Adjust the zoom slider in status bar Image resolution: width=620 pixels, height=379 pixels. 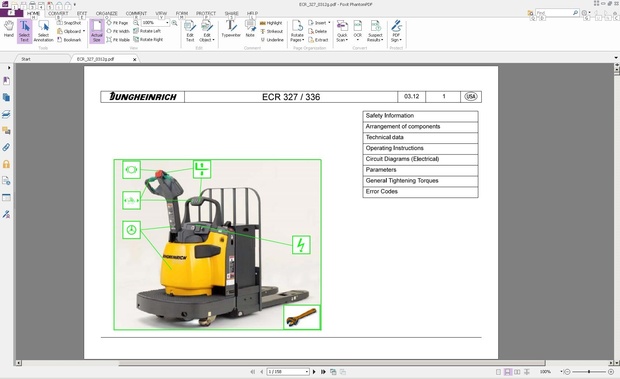point(589,372)
